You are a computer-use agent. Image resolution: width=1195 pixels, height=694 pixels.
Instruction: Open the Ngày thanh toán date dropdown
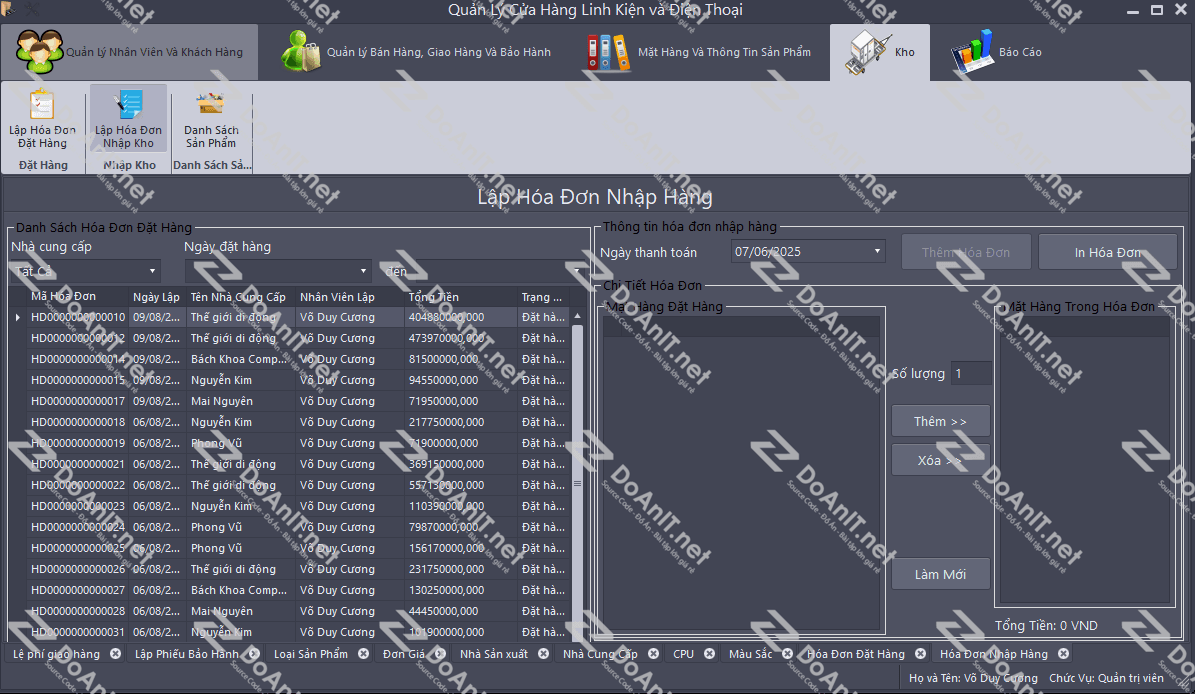pos(877,252)
